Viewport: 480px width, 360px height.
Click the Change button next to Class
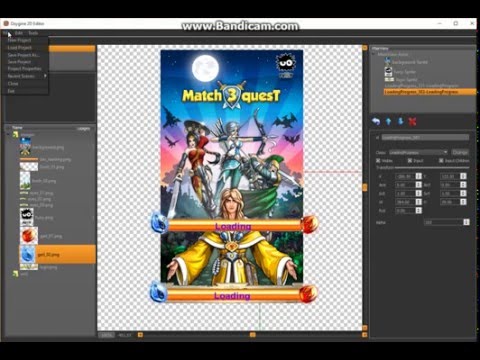point(460,152)
